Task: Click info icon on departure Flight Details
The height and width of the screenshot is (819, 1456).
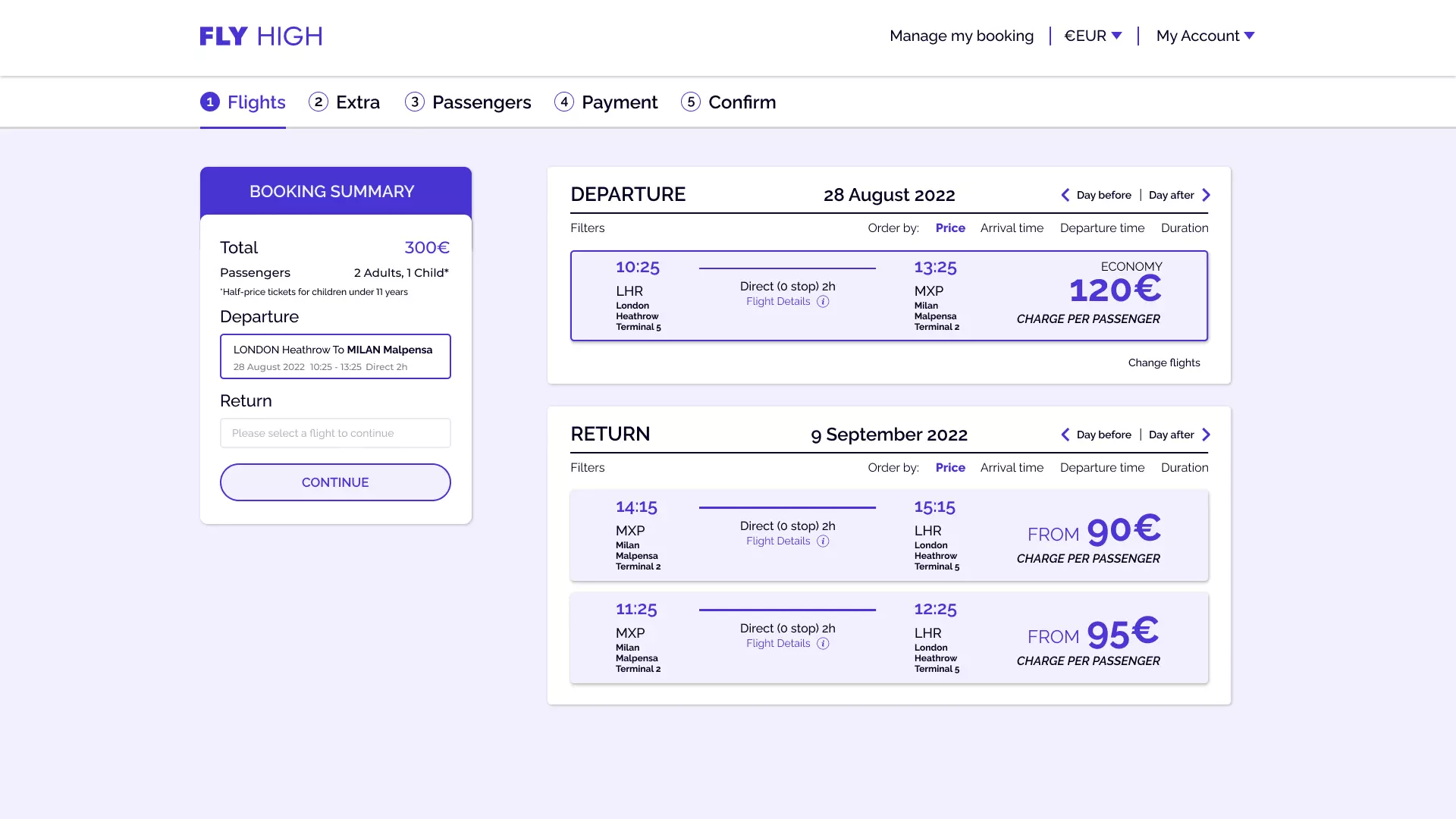Action: click(x=823, y=302)
